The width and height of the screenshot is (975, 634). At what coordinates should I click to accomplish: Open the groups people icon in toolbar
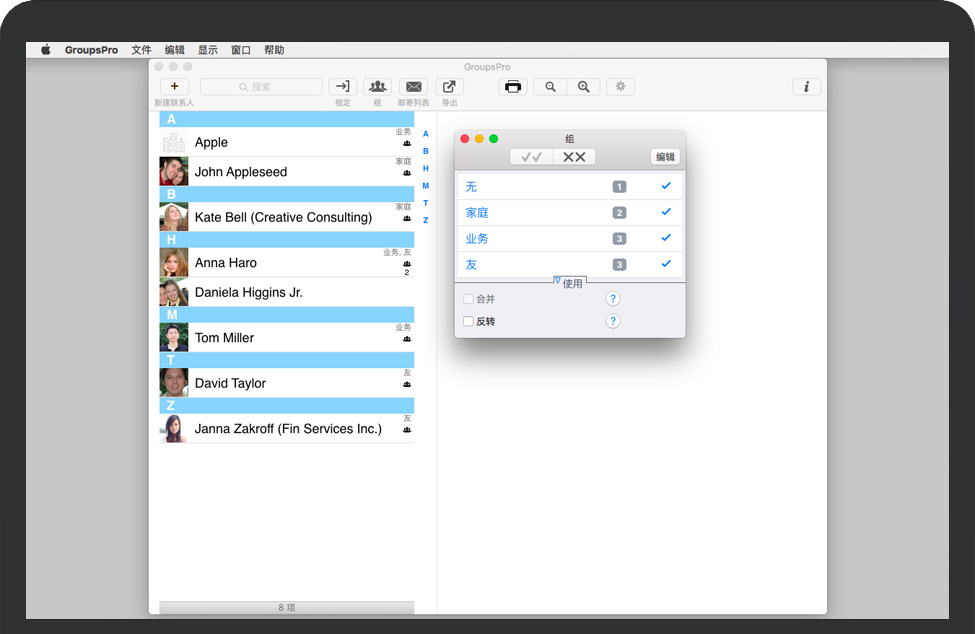(x=377, y=87)
